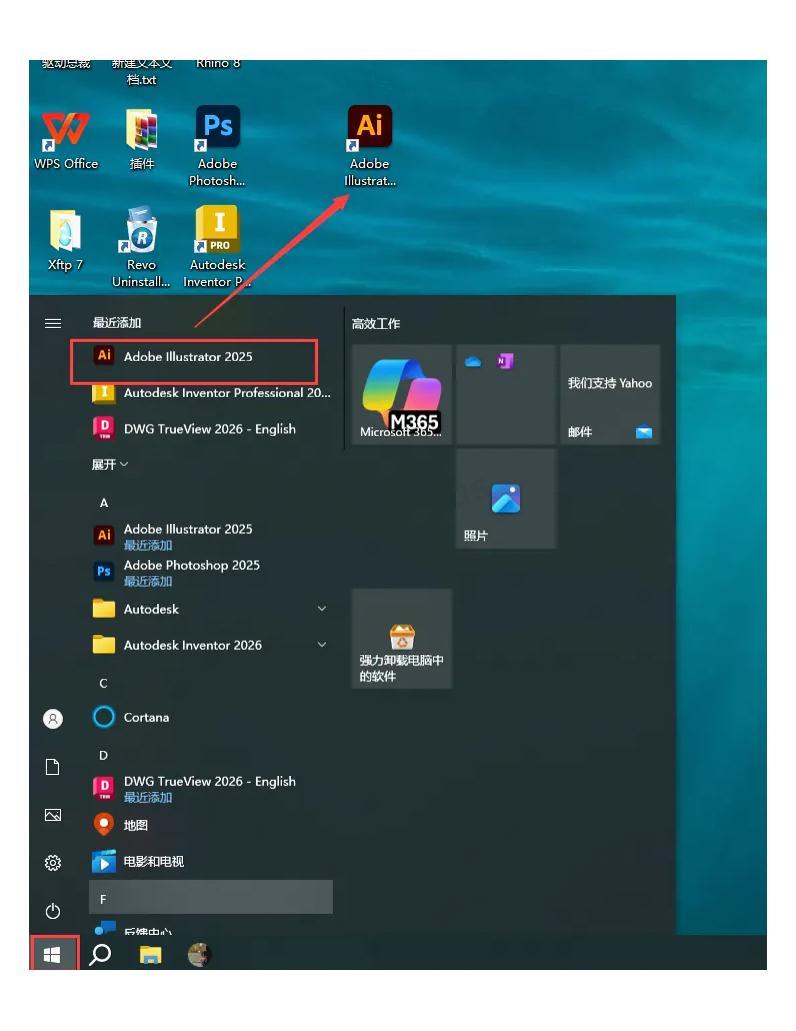Open Revo Uninstaller desktop shortcut

(141, 247)
